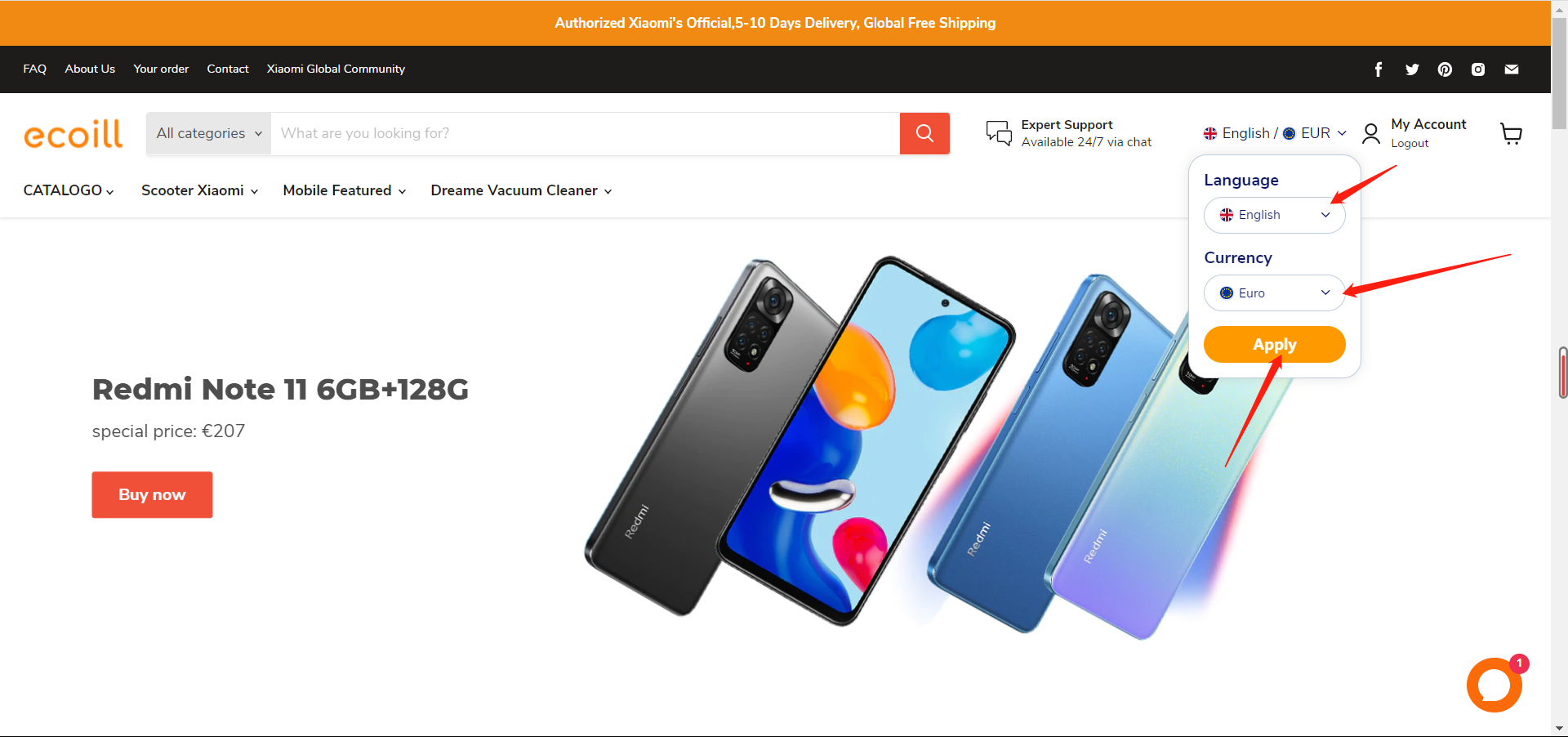Focus the product search input field
Viewport: 1568px width, 737px height.
coord(585,133)
